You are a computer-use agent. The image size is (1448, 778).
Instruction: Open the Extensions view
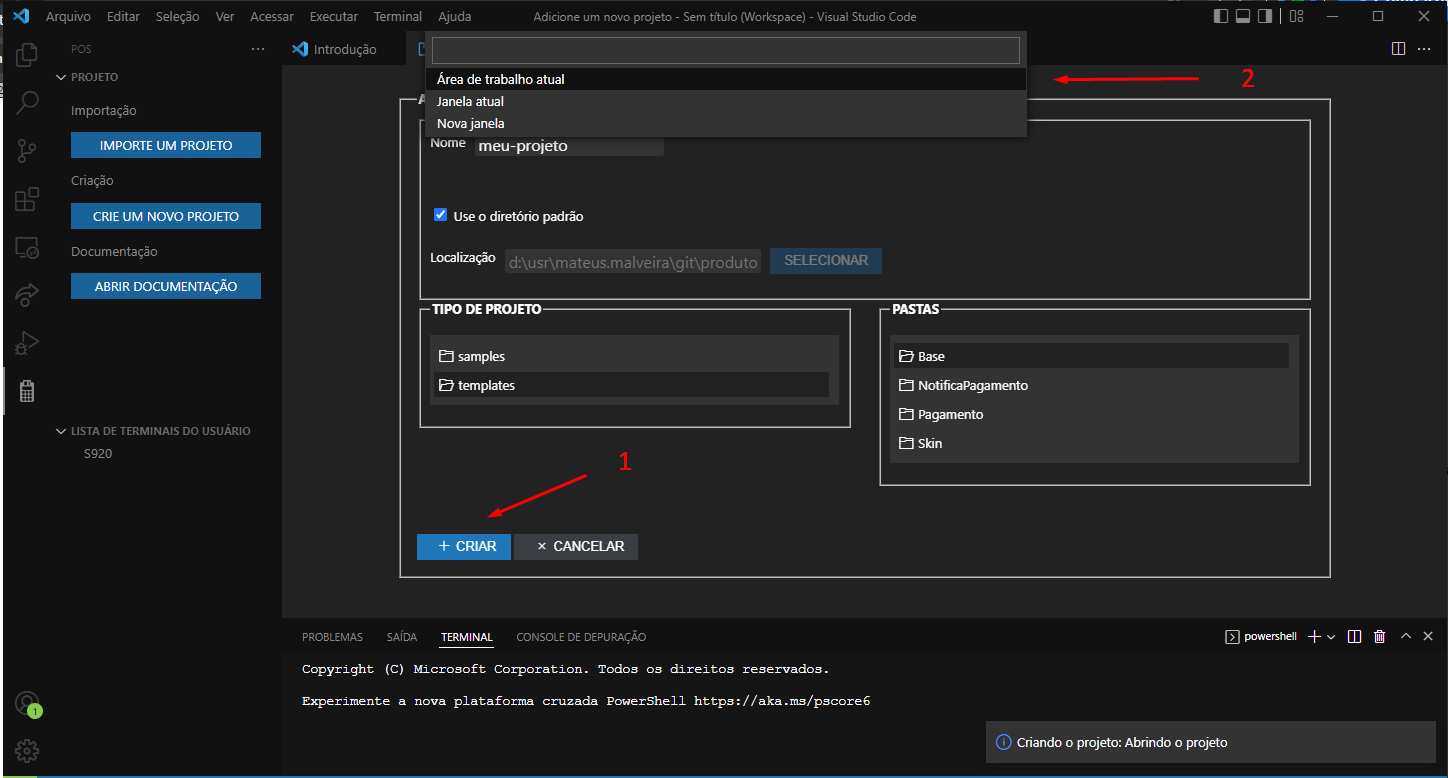27,199
